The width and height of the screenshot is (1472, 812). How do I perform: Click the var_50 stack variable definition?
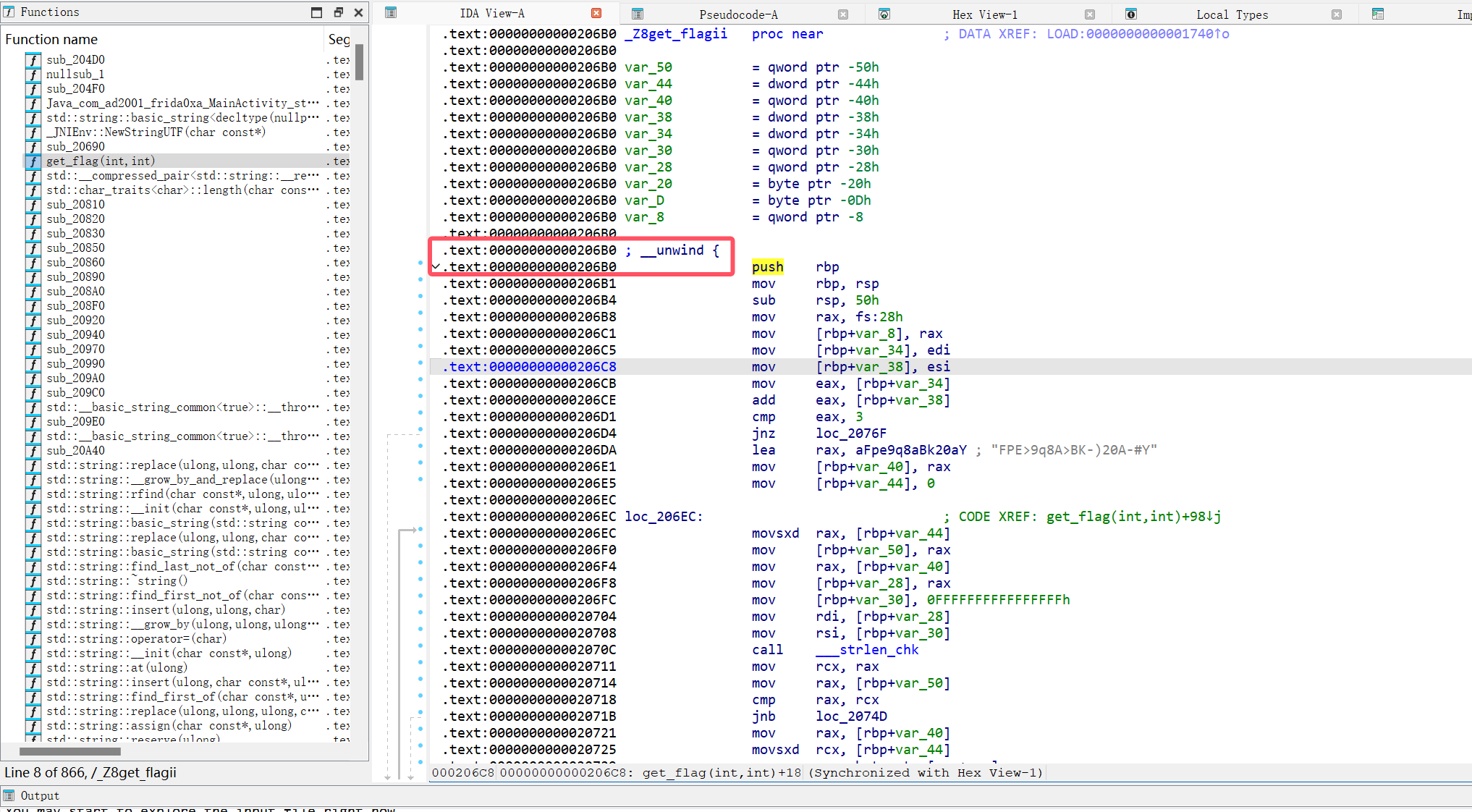[648, 67]
